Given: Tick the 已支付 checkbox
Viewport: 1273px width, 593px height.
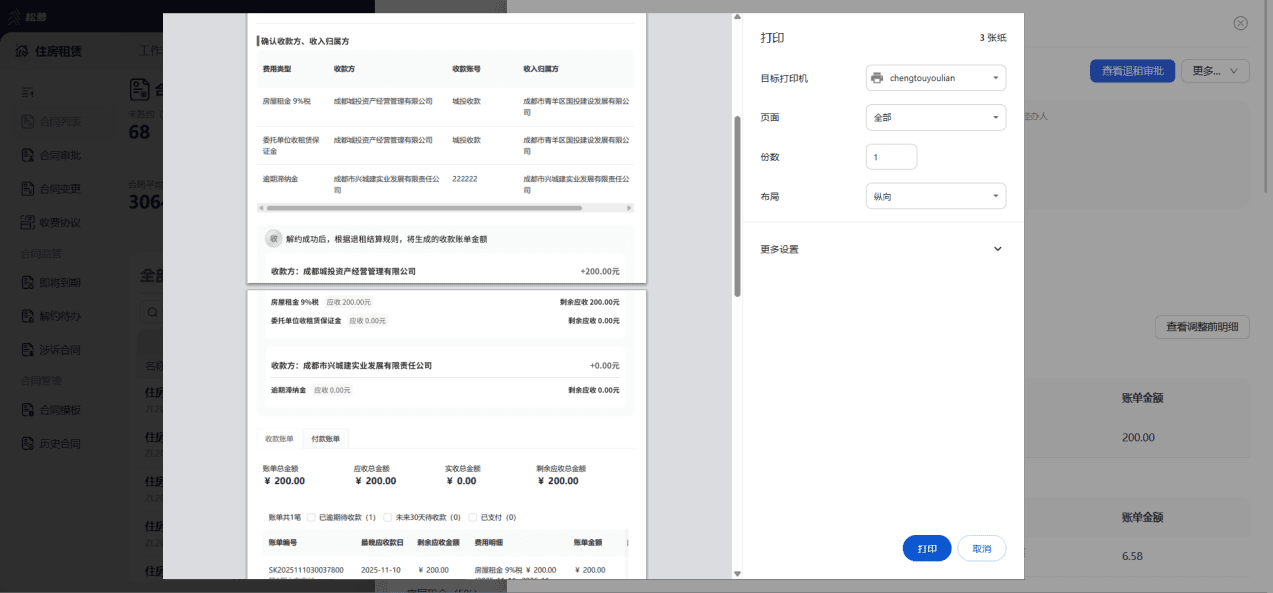Looking at the screenshot, I should [x=472, y=517].
